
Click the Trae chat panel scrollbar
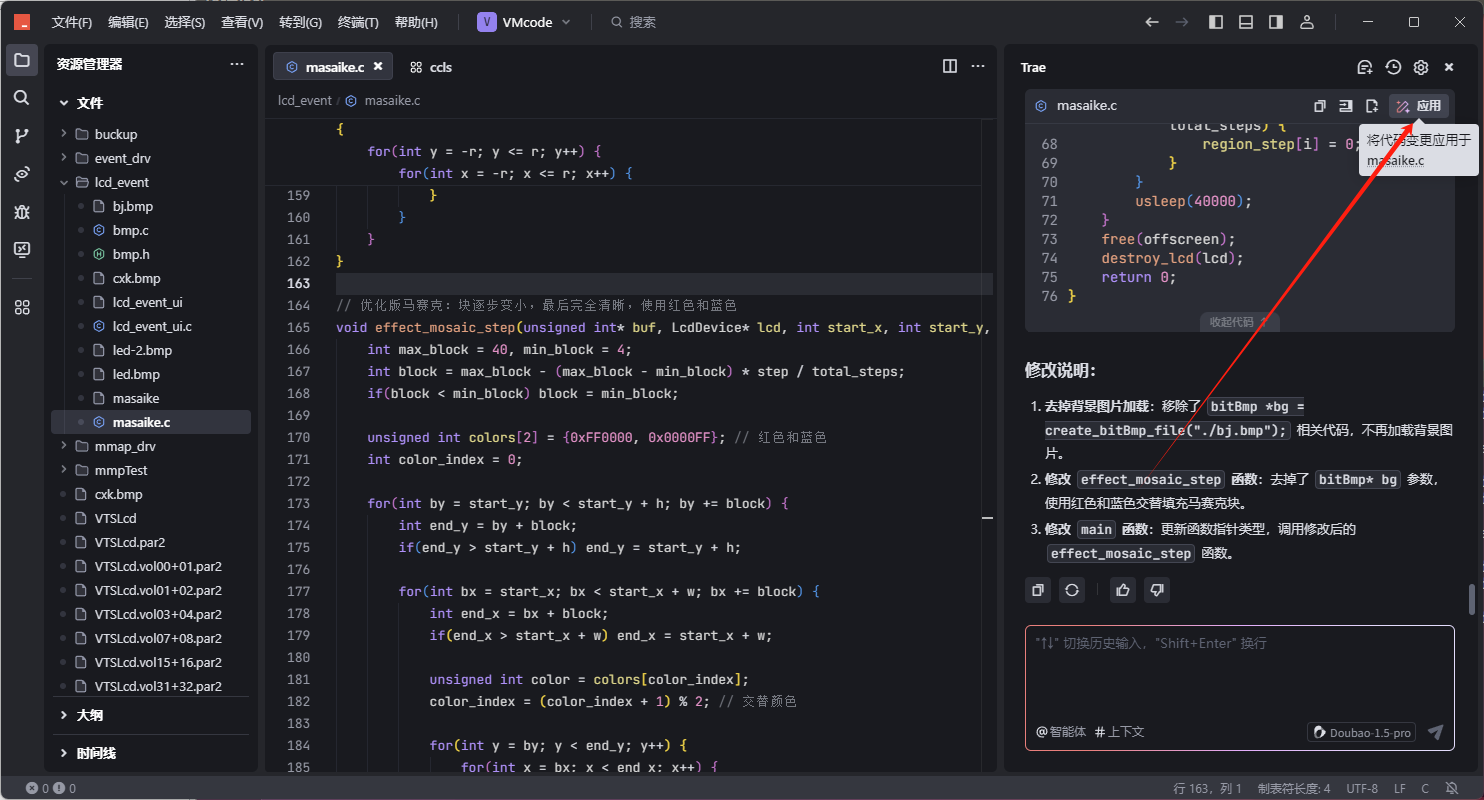[1472, 600]
